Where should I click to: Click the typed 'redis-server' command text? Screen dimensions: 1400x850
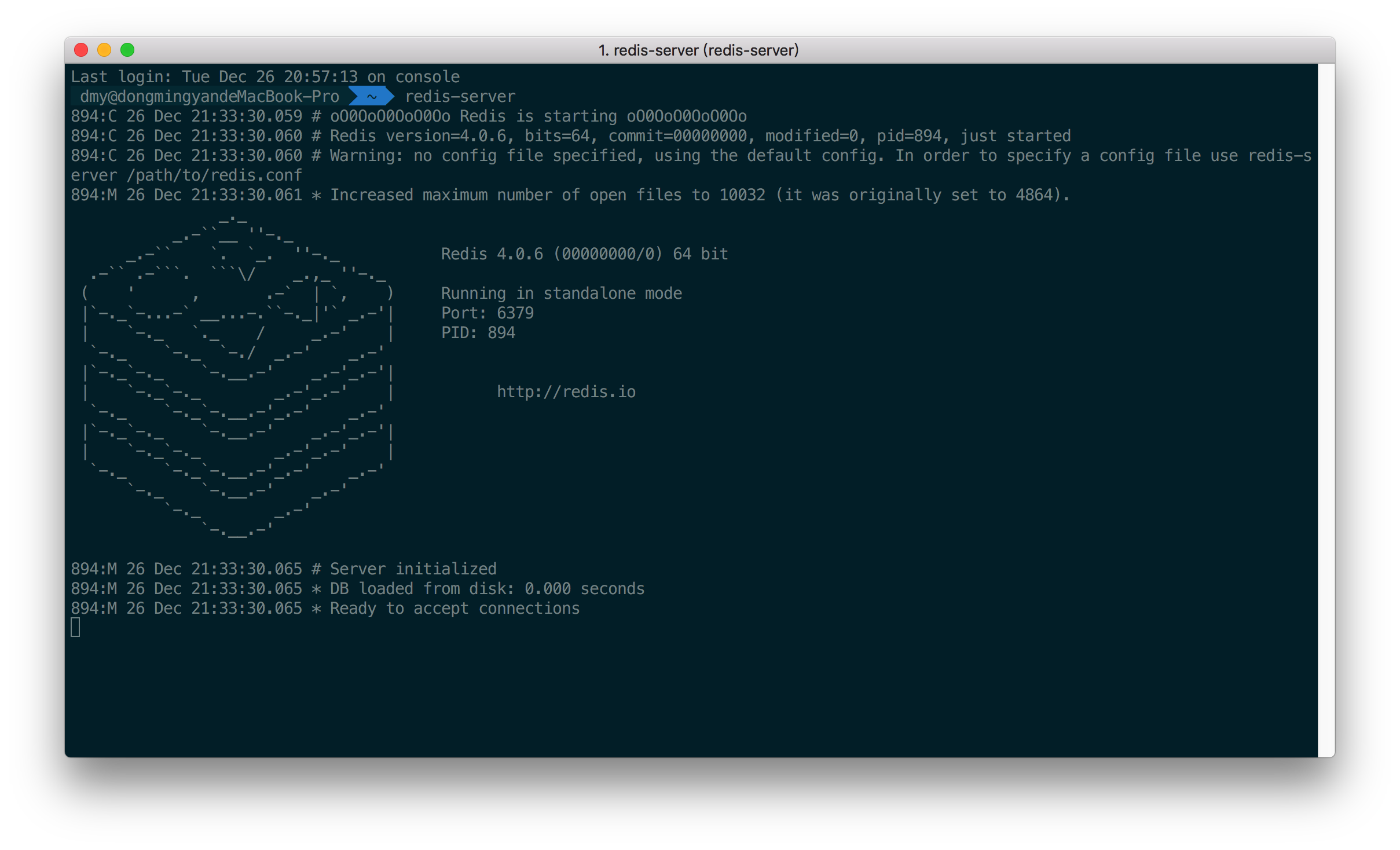pyautogui.click(x=460, y=97)
